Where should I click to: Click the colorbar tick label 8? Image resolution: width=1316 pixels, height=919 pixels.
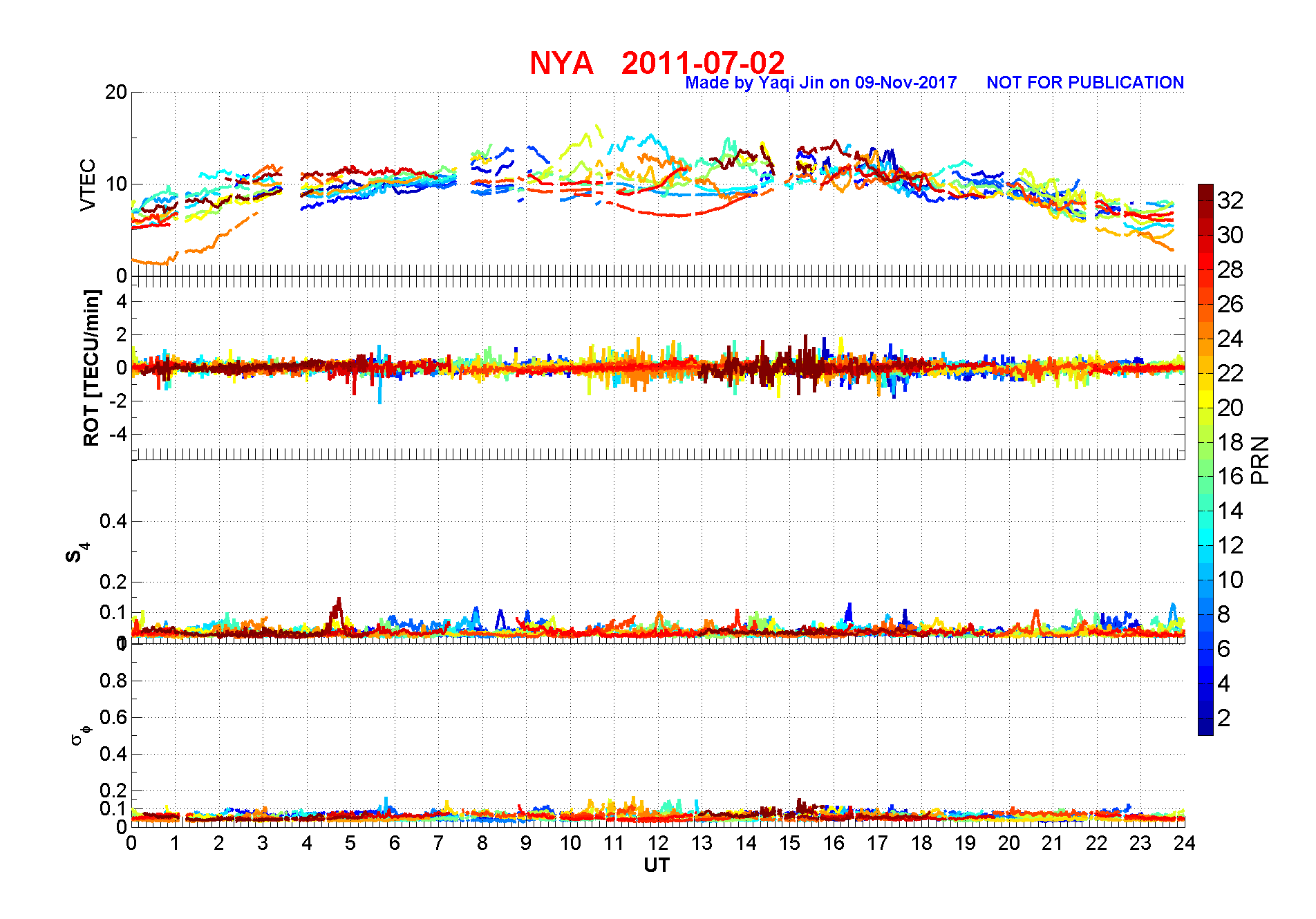[1223, 614]
